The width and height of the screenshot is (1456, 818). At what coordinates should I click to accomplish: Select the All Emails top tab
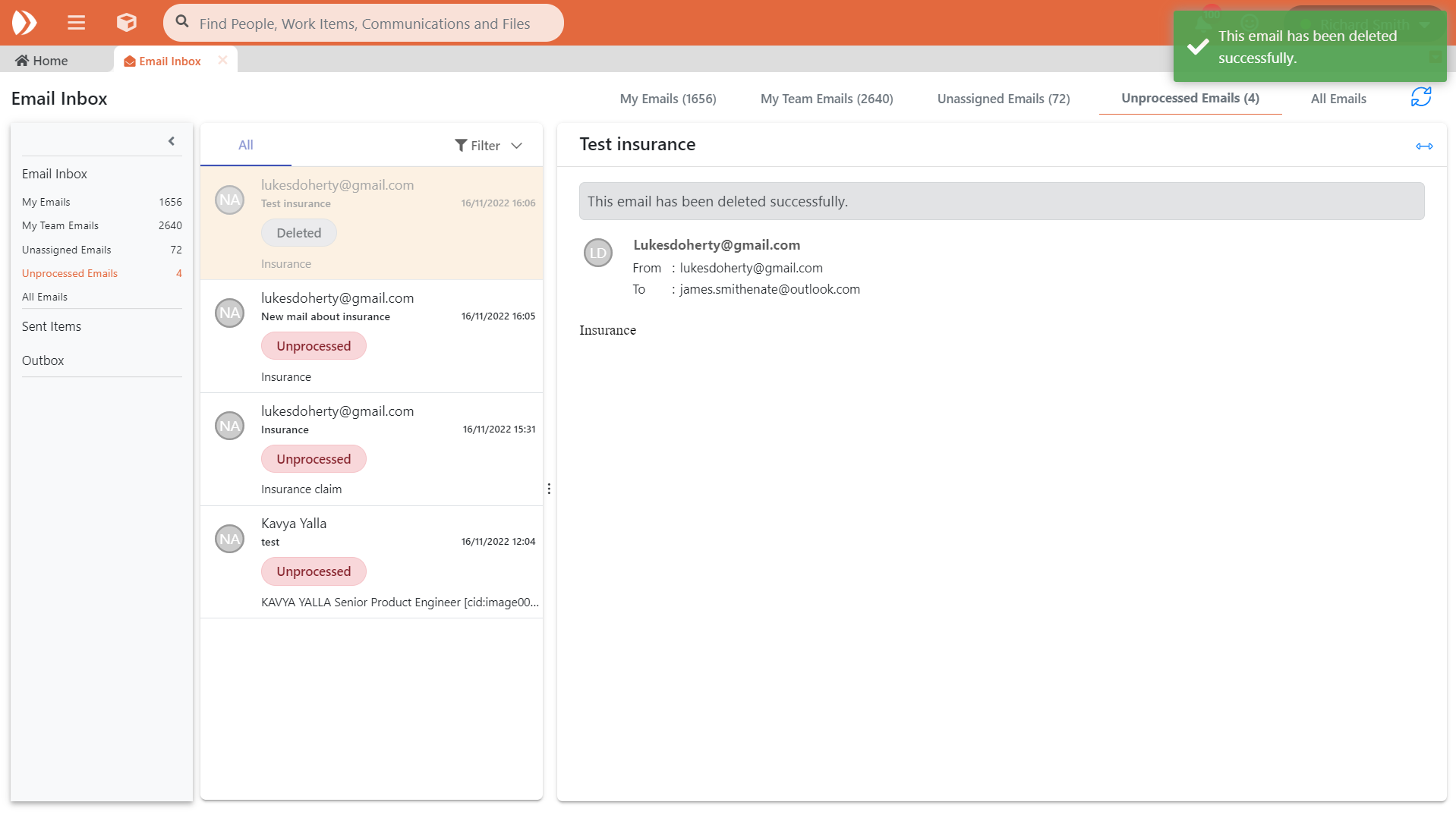(x=1338, y=99)
